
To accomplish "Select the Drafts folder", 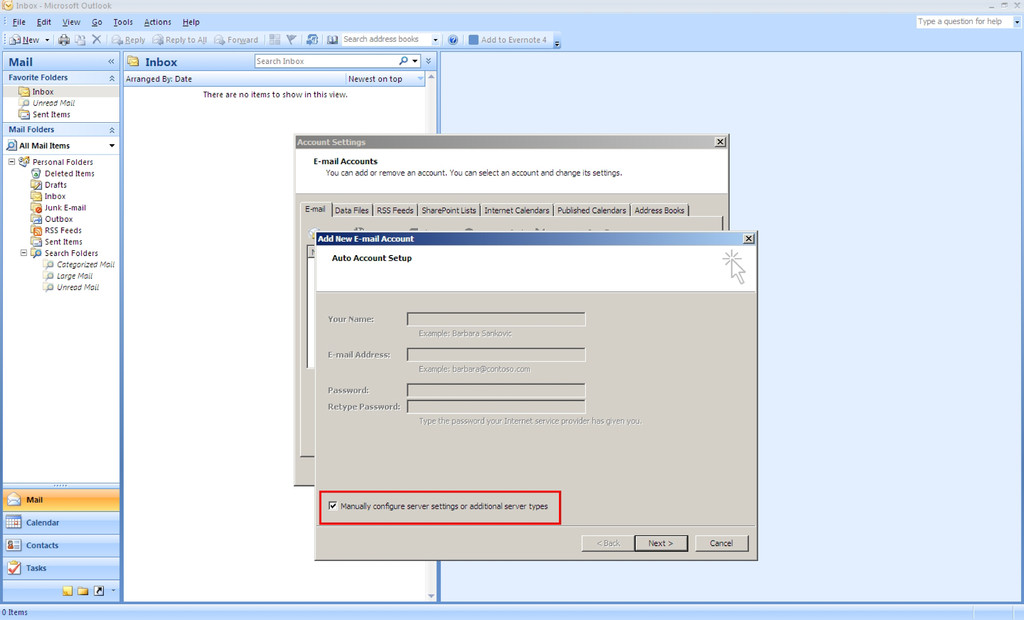I will [x=55, y=185].
